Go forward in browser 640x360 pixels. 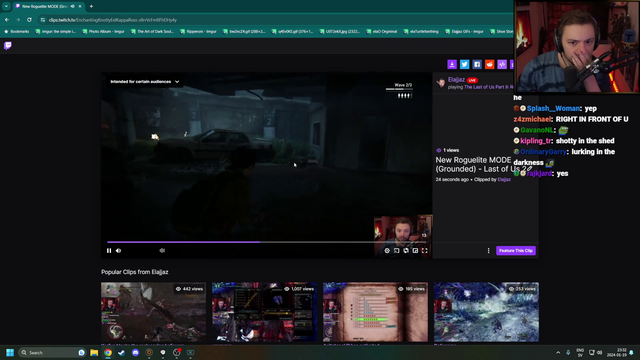[x=18, y=20]
